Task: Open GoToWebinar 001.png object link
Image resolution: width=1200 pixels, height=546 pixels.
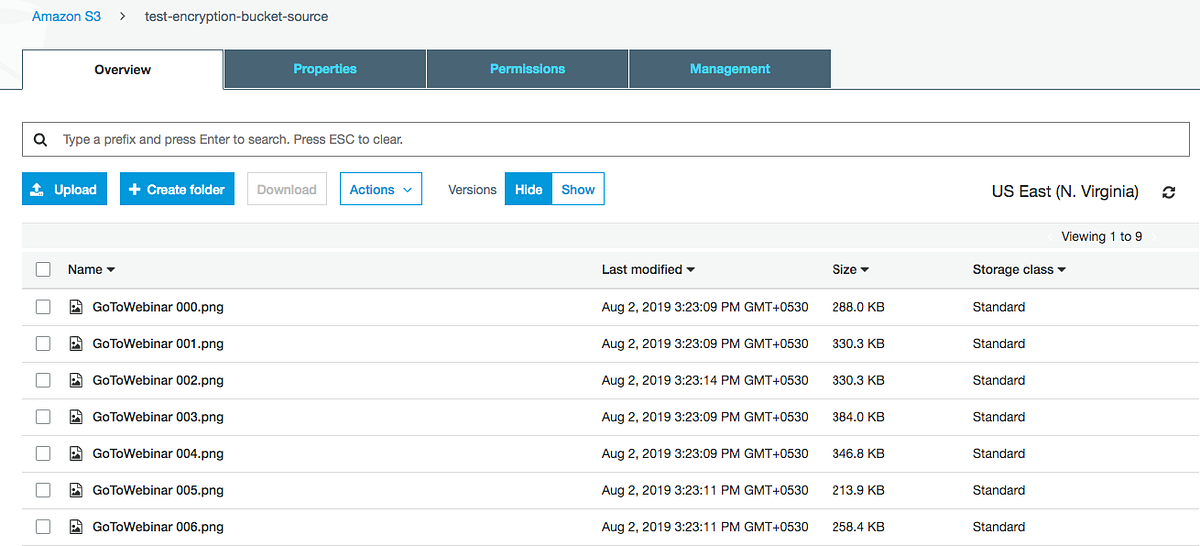Action: (x=158, y=343)
